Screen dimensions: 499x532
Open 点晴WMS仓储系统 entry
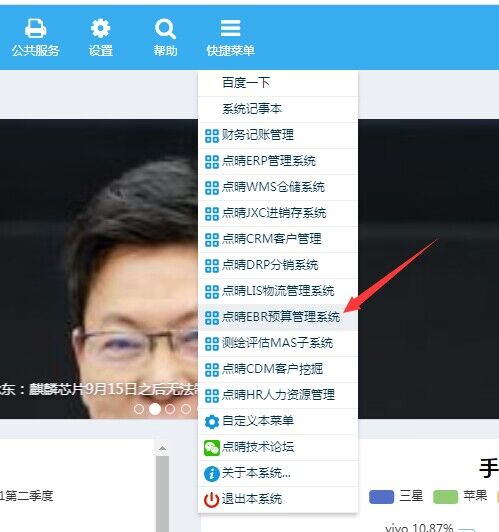click(278, 187)
